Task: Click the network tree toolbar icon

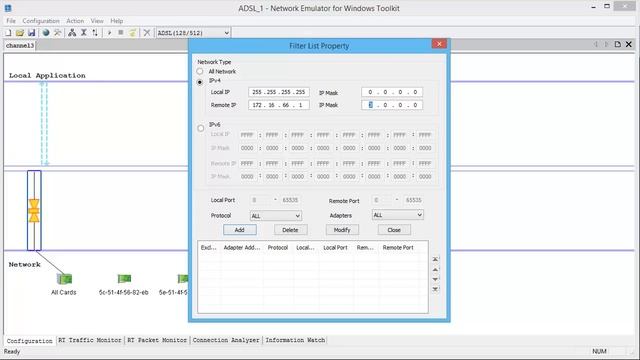Action: [72, 33]
